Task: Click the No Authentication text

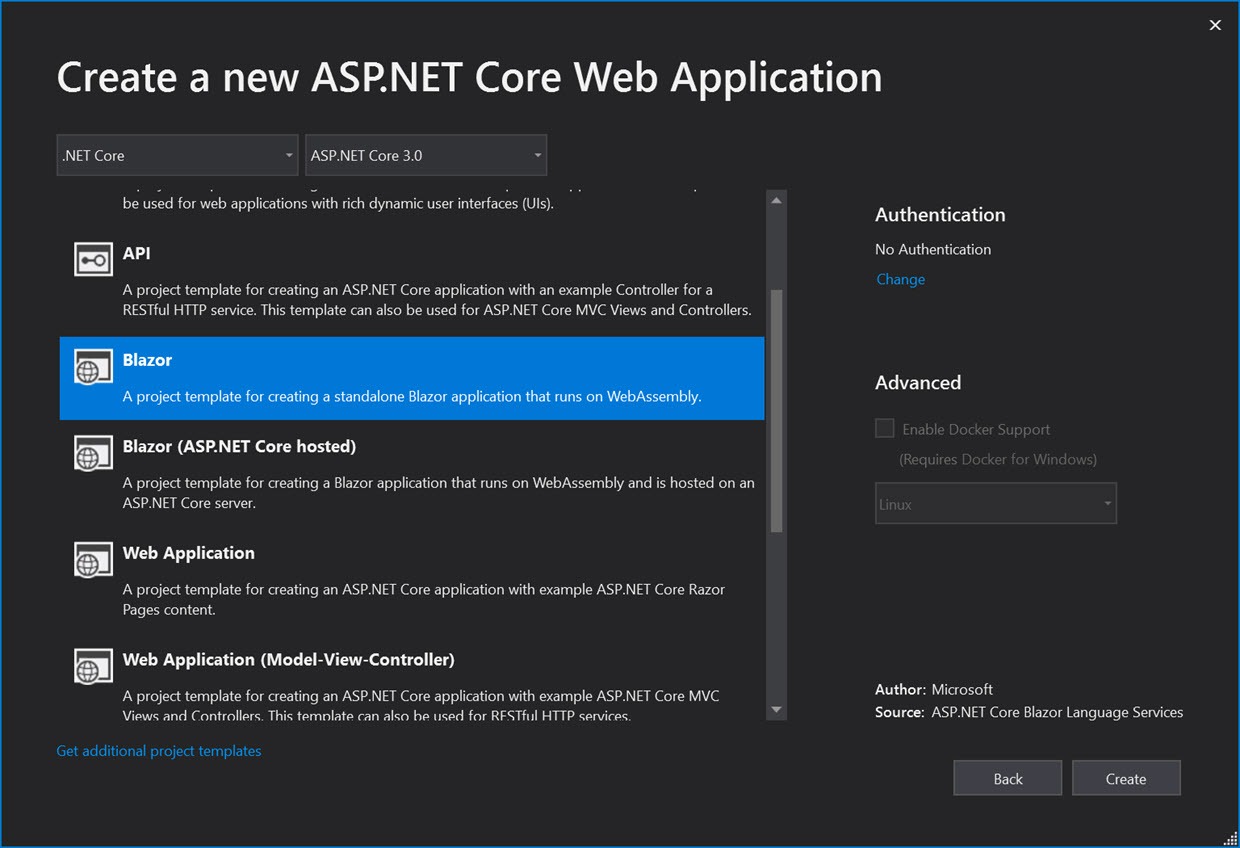Action: pyautogui.click(x=933, y=249)
